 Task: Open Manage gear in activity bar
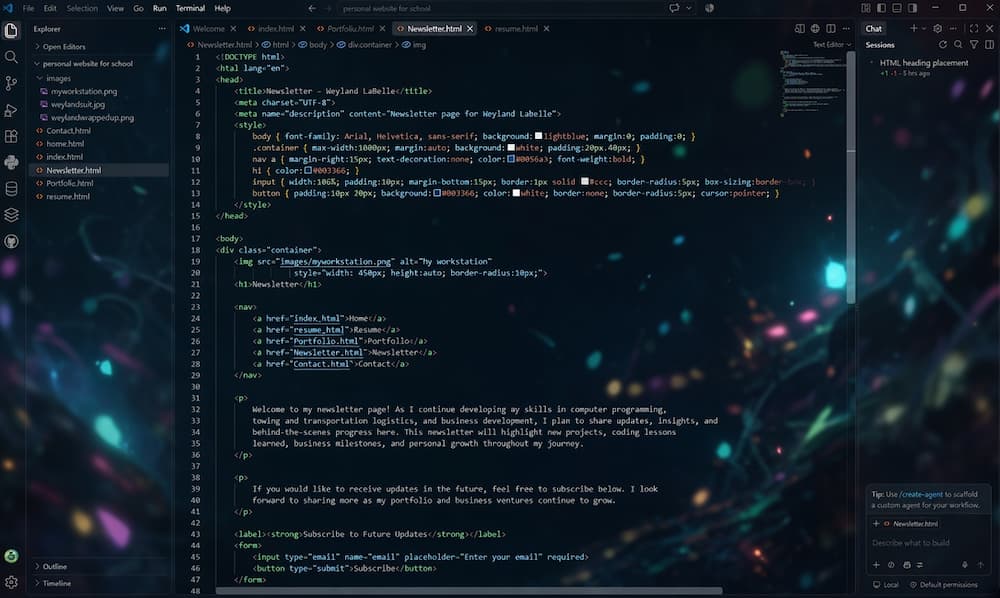[x=11, y=582]
